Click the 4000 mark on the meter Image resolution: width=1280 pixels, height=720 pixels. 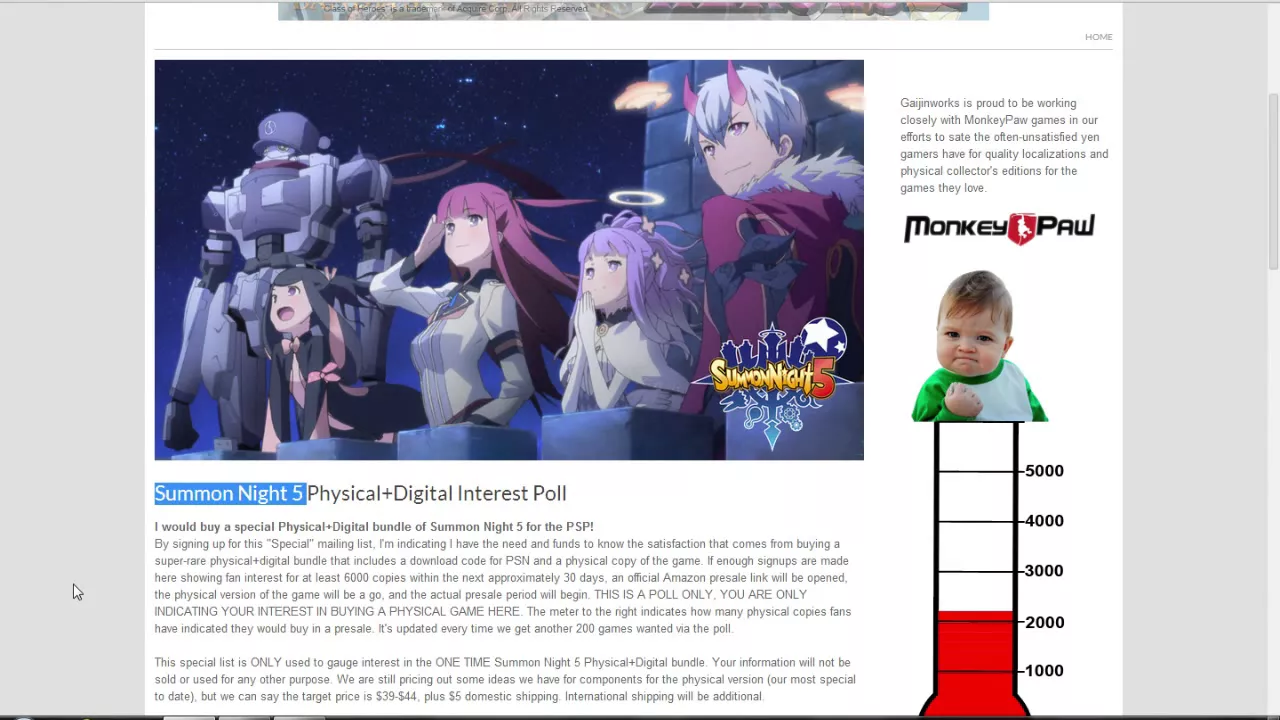(x=1044, y=521)
